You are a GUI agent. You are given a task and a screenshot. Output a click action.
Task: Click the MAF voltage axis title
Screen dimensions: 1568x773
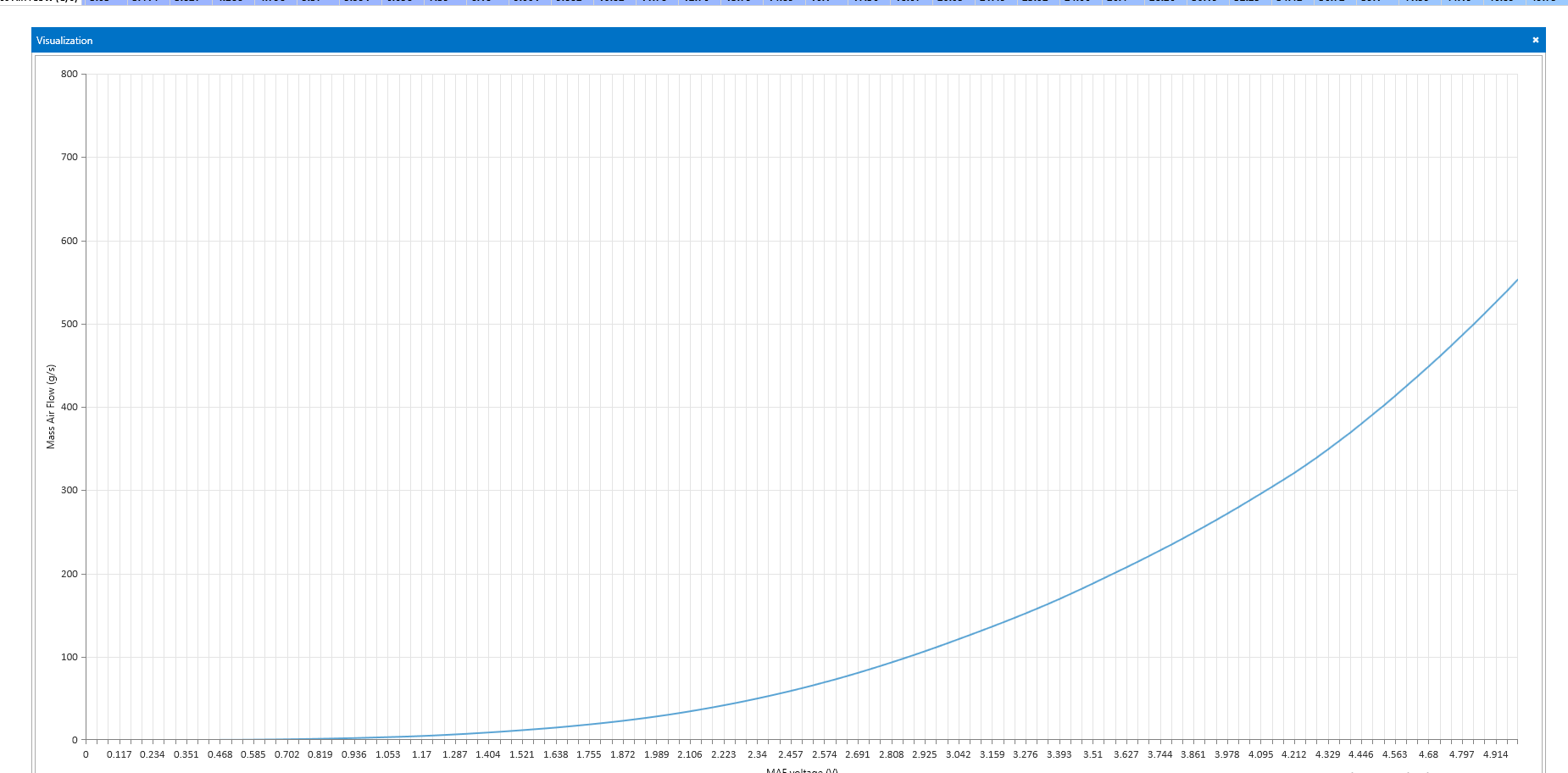pos(801,770)
